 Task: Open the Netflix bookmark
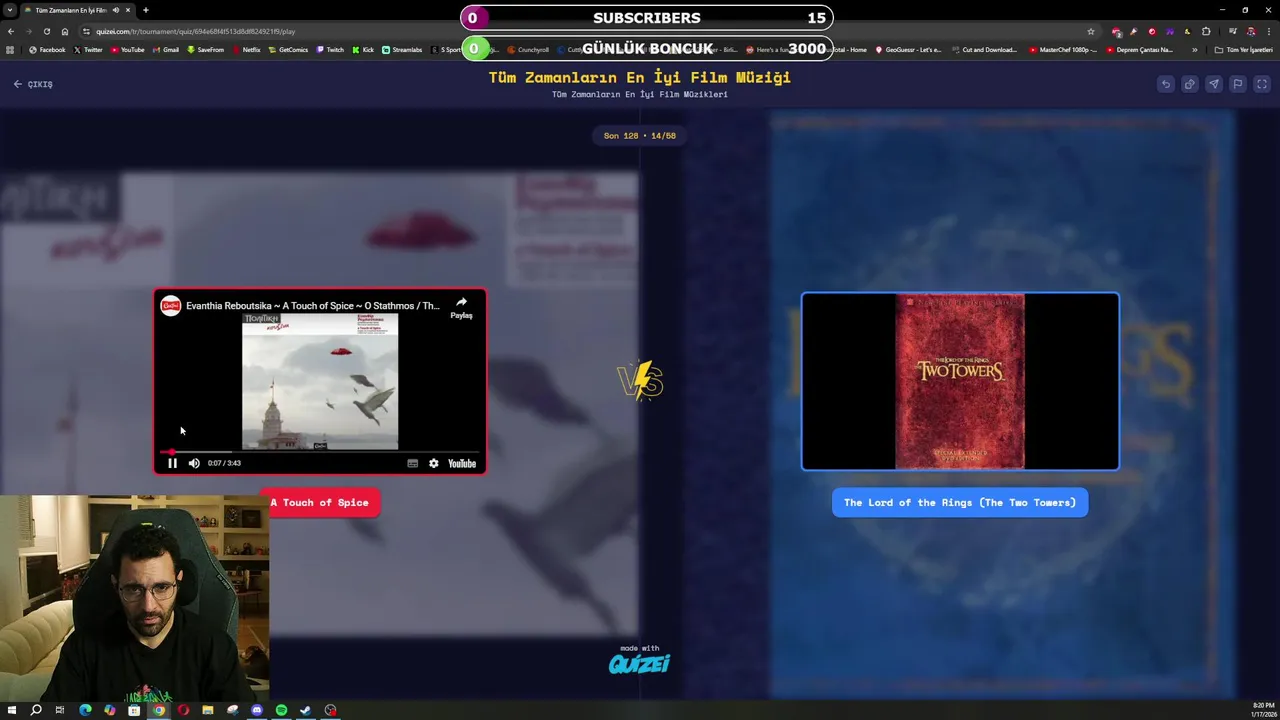click(246, 49)
